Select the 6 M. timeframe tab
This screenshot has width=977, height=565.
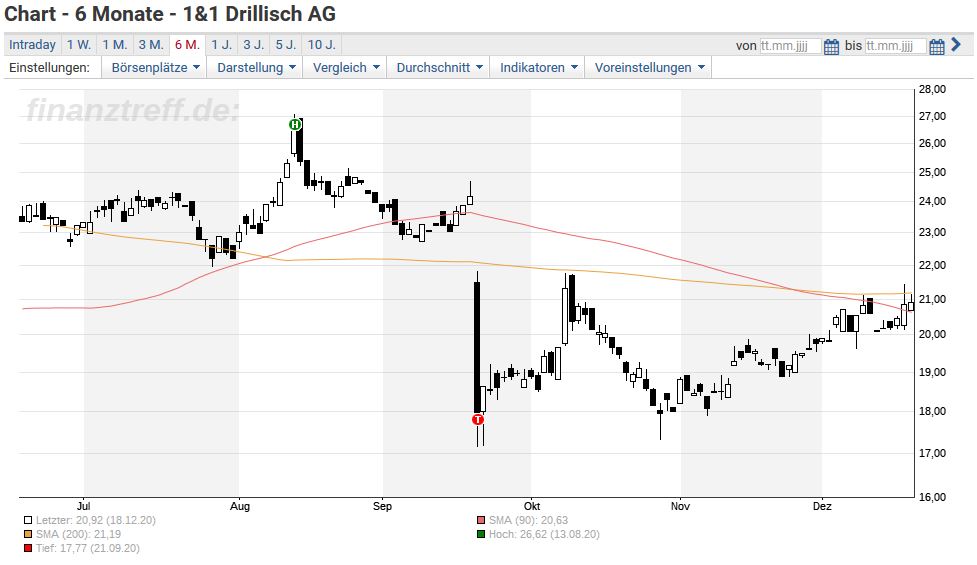(x=188, y=45)
